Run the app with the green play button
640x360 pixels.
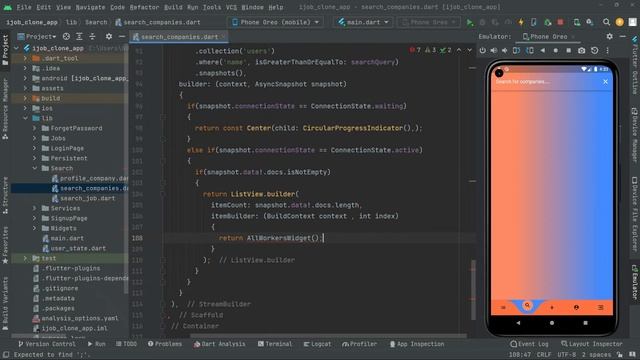click(470, 22)
